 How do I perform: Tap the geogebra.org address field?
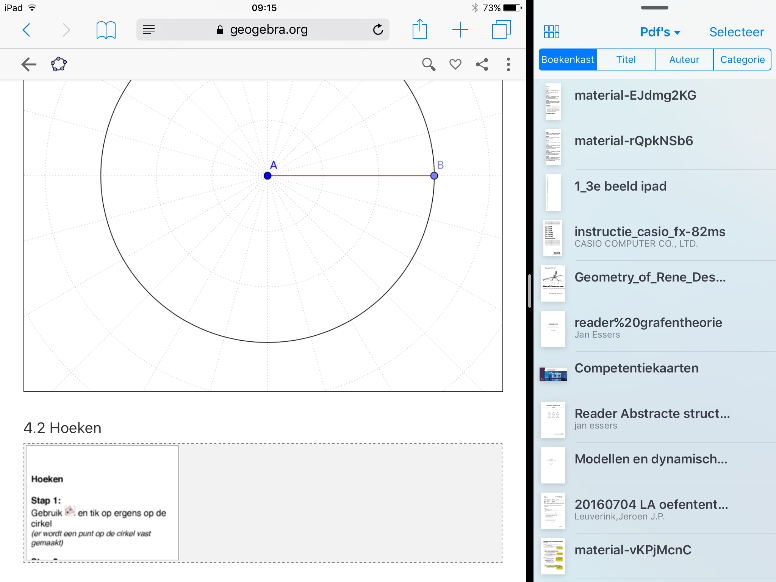(x=262, y=30)
